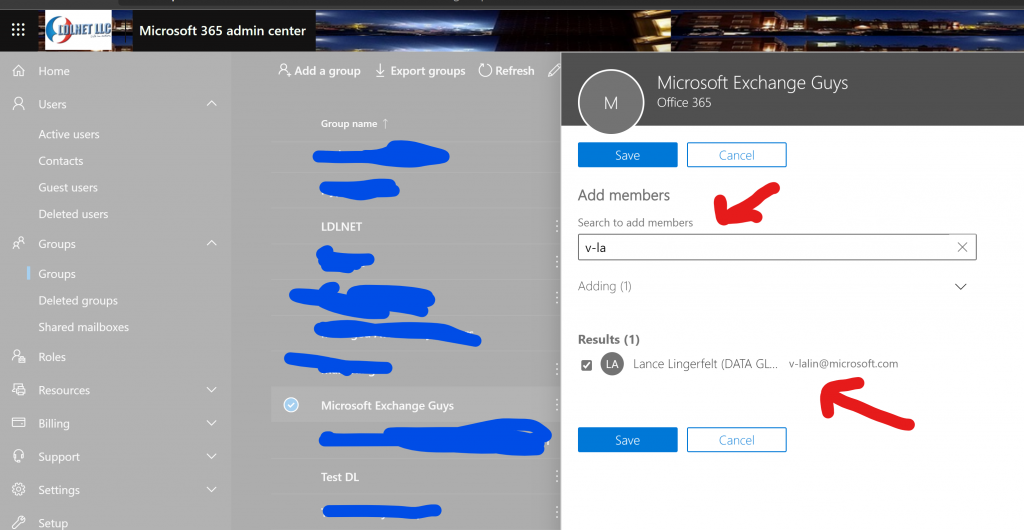Click the Lance Lingerfelt result name
Viewport: 1024px width, 530px height.
tap(705, 364)
